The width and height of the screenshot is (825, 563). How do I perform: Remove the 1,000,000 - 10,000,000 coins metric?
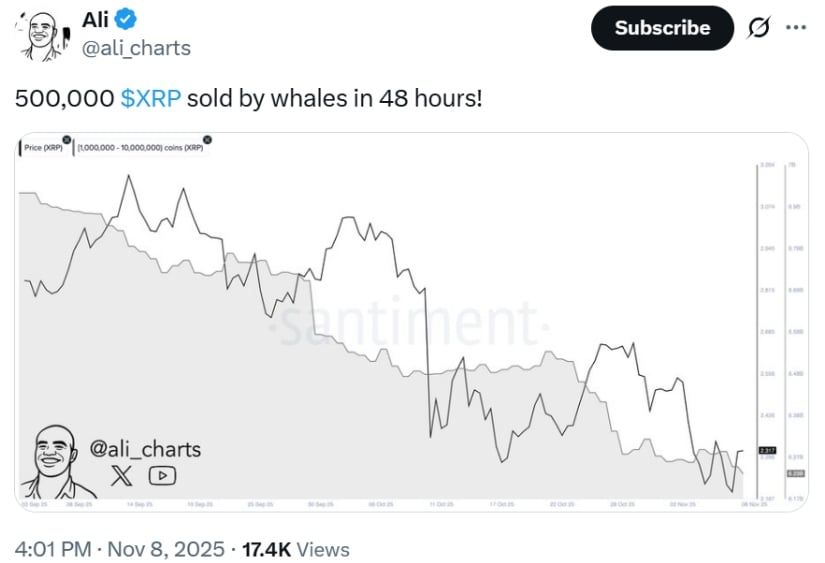207,139
